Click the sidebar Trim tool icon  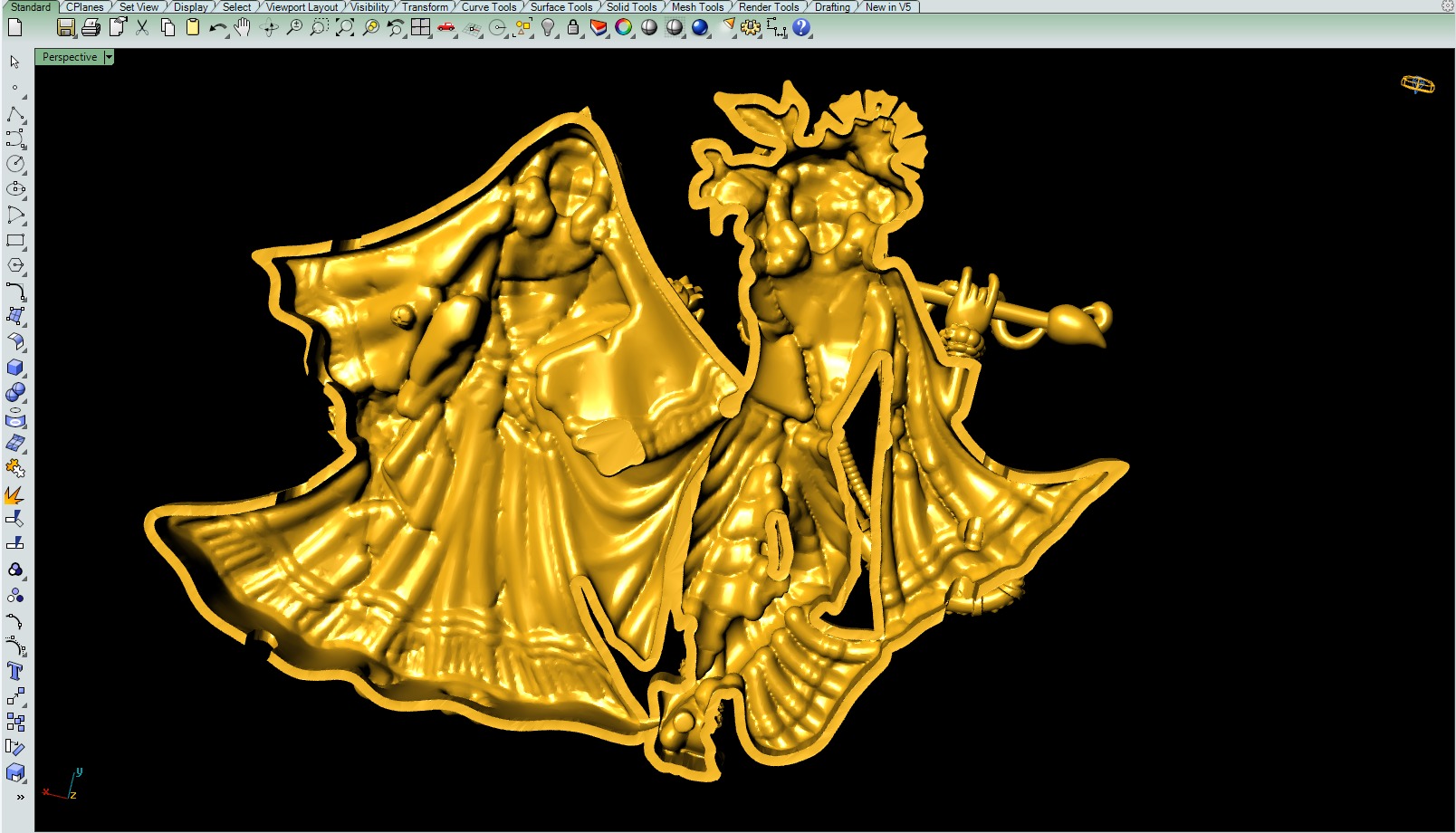point(15,519)
